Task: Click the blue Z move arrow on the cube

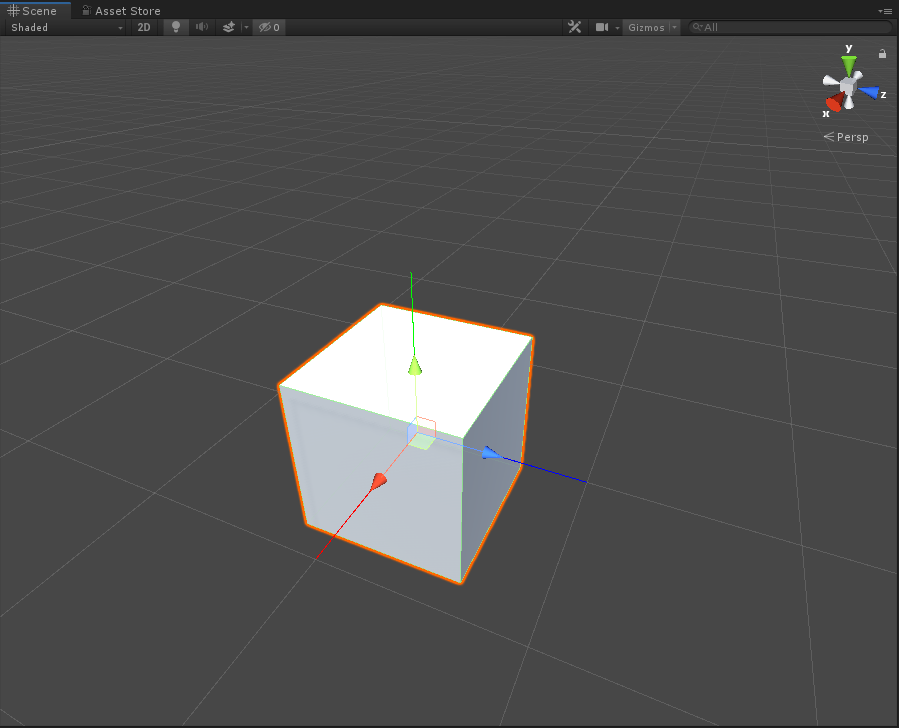Action: [491, 453]
